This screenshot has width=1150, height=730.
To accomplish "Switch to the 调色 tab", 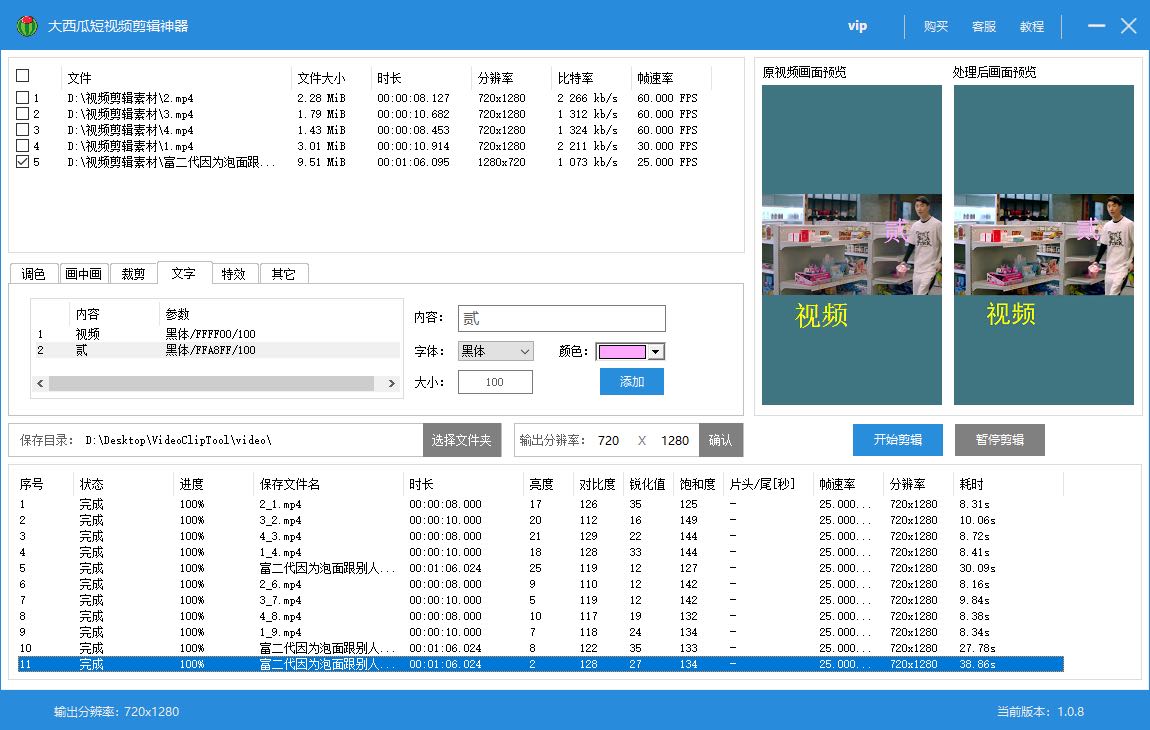I will [x=34, y=274].
